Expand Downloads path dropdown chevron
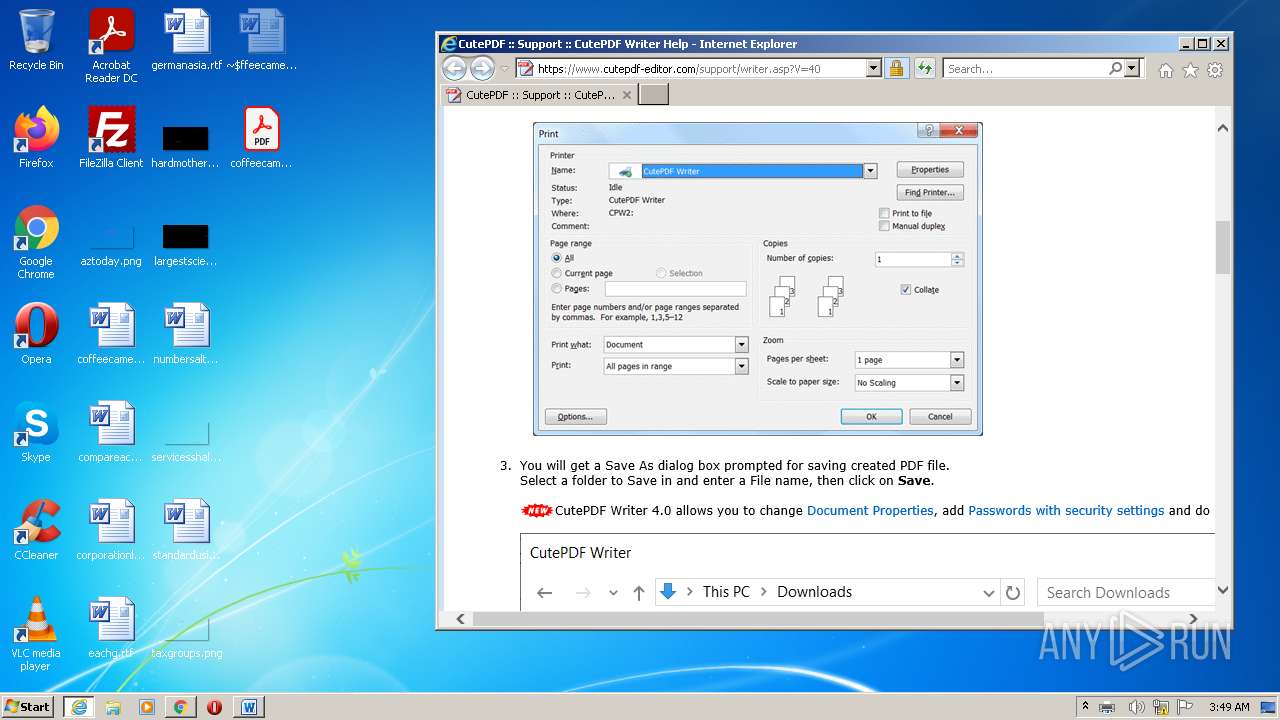Screen dimensions: 1280x720 point(989,592)
